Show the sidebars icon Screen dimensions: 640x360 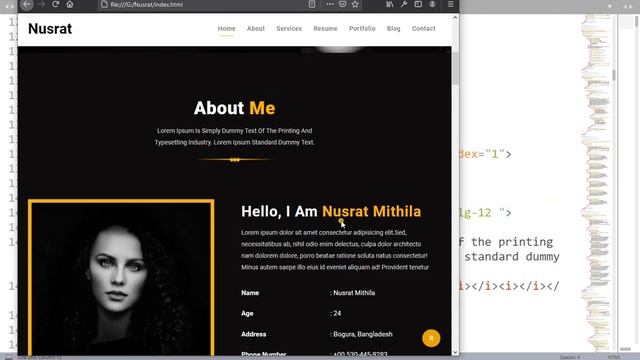click(x=418, y=4)
